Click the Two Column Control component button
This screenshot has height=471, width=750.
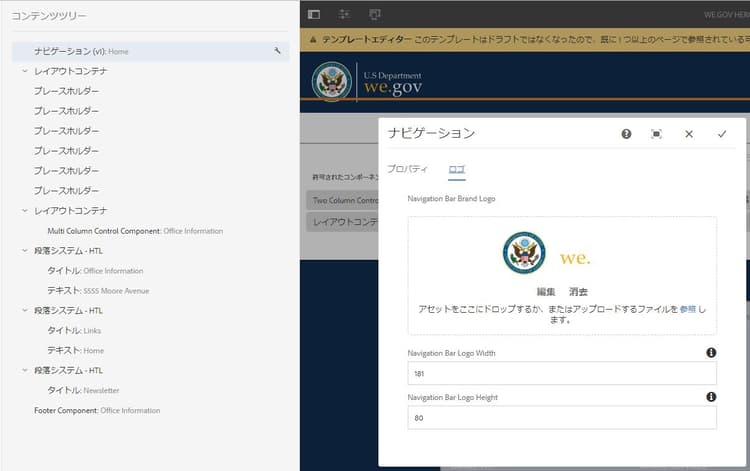[x=342, y=200]
